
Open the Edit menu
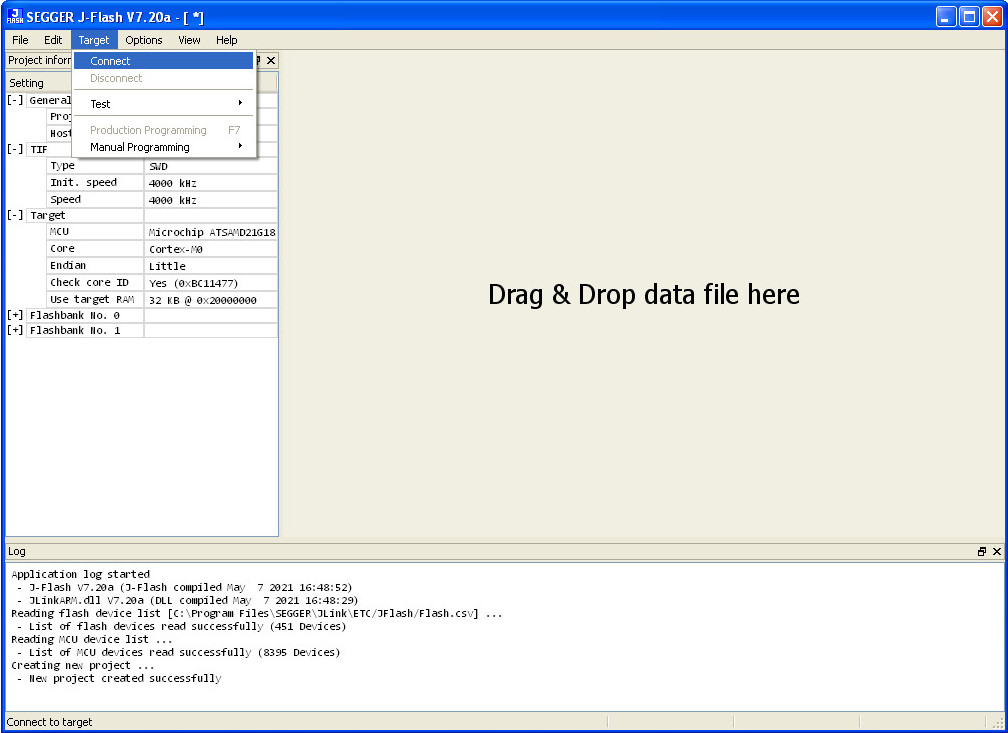53,40
